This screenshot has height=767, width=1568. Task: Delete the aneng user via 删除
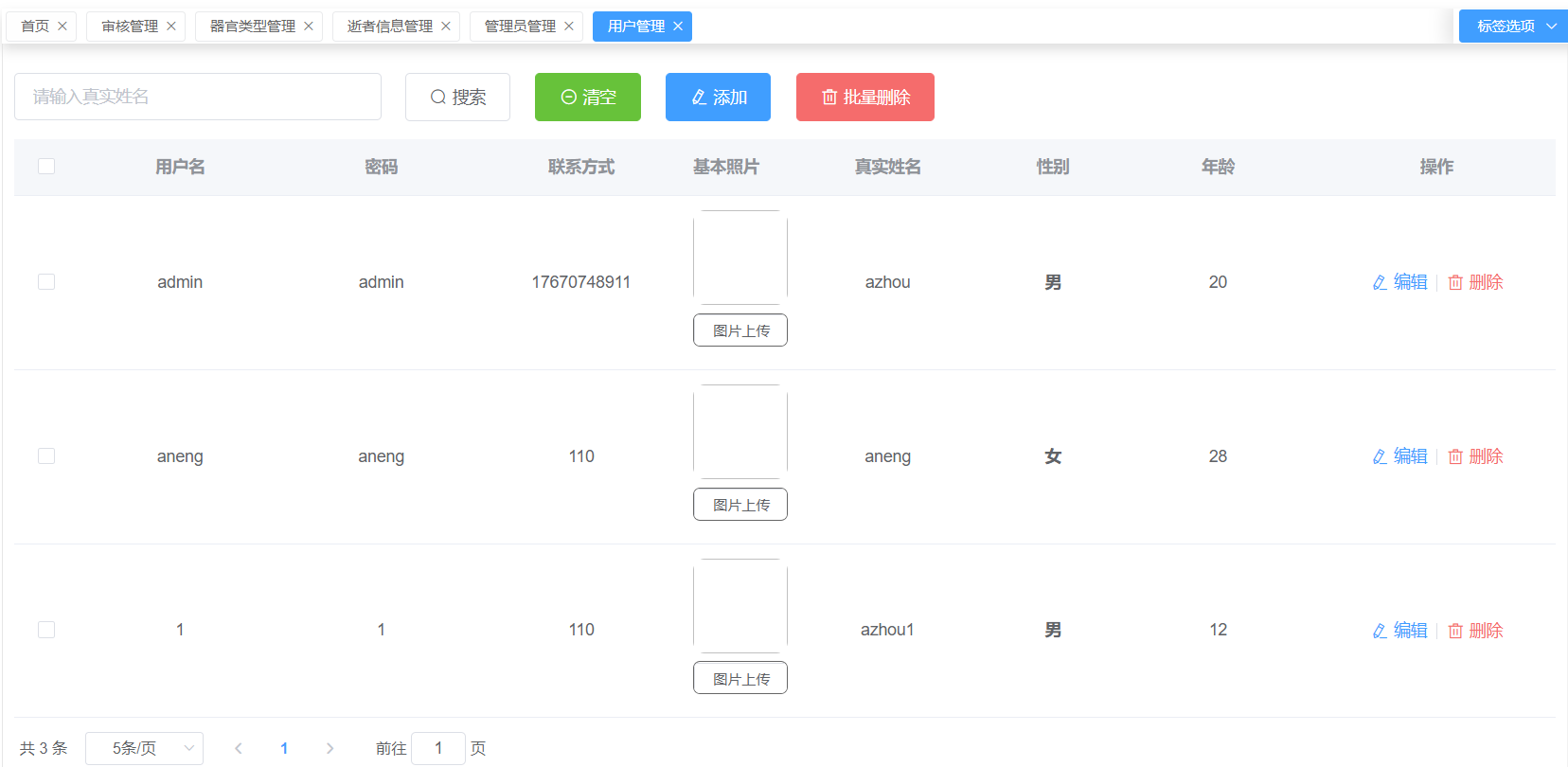(x=1475, y=456)
